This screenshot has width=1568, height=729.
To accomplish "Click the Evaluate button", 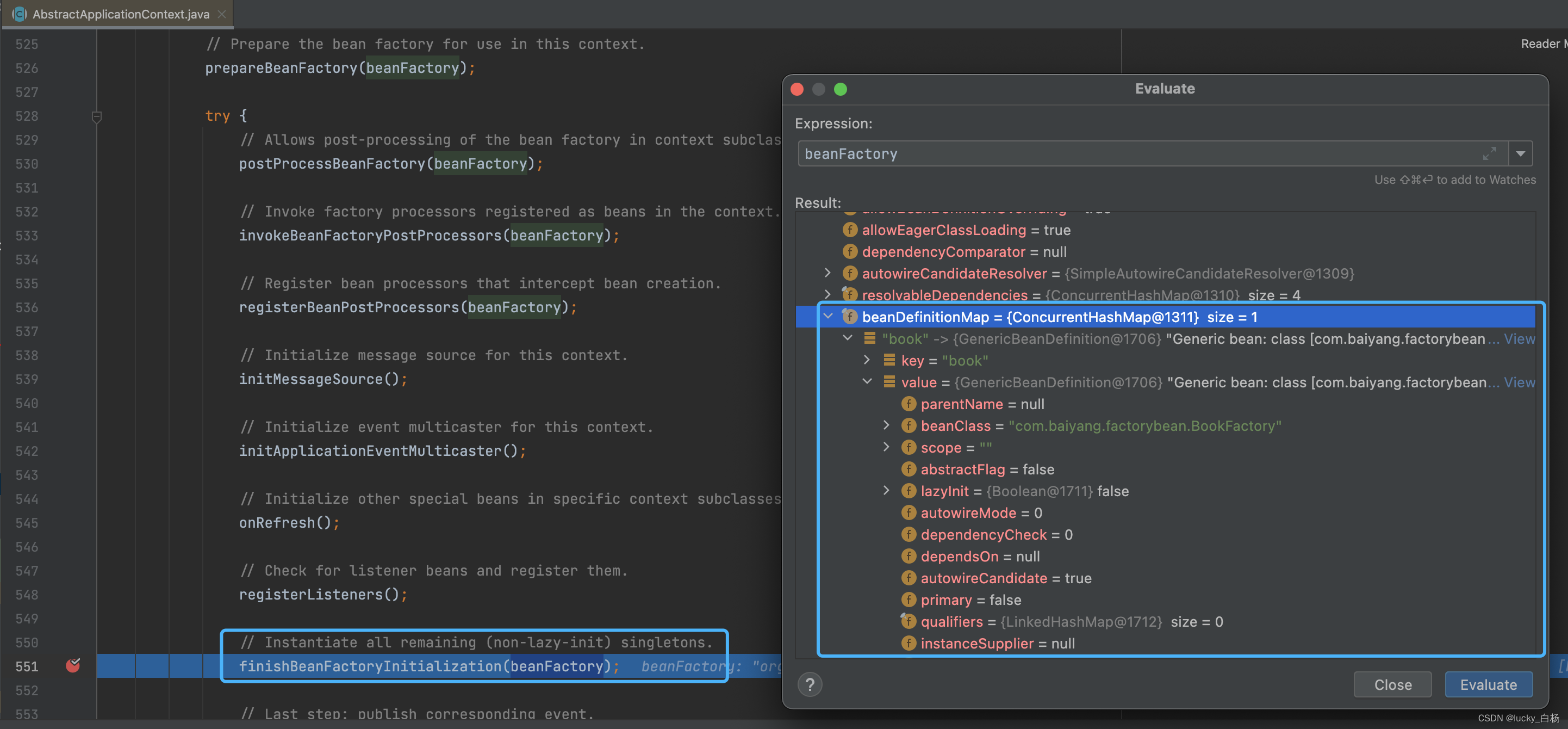I will 1488,684.
